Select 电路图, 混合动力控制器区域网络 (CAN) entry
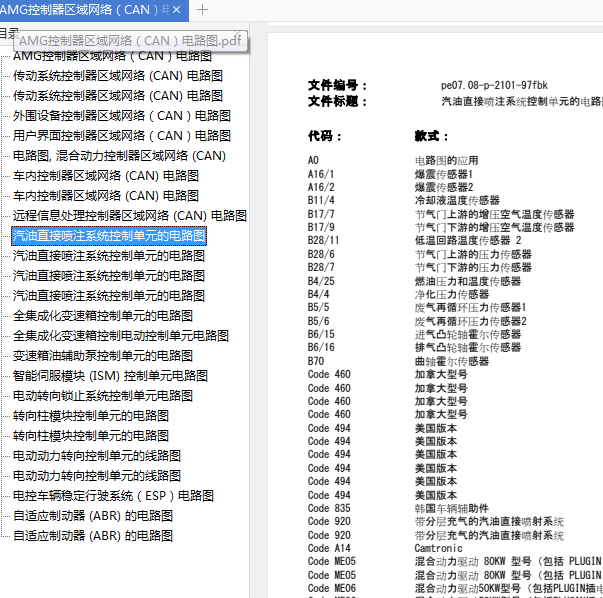The width and height of the screenshot is (603, 598). [x=119, y=156]
